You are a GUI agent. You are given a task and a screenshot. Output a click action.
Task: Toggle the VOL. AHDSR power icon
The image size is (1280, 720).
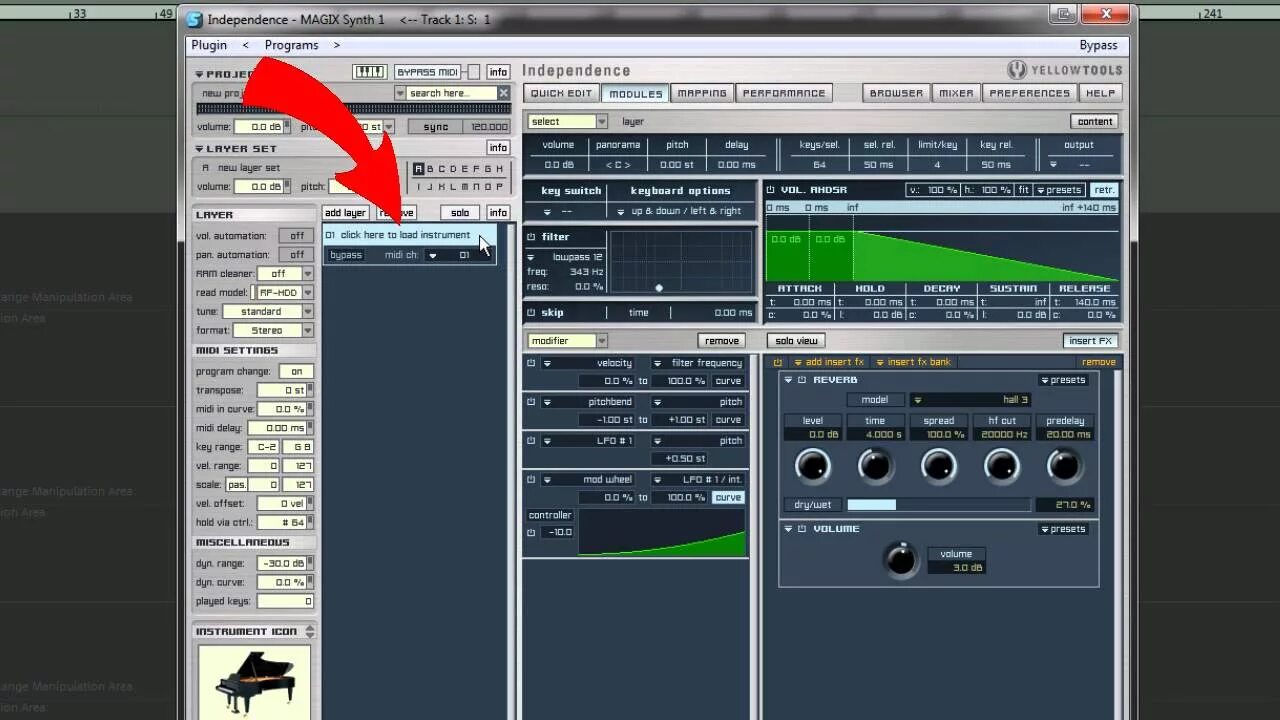coord(771,190)
